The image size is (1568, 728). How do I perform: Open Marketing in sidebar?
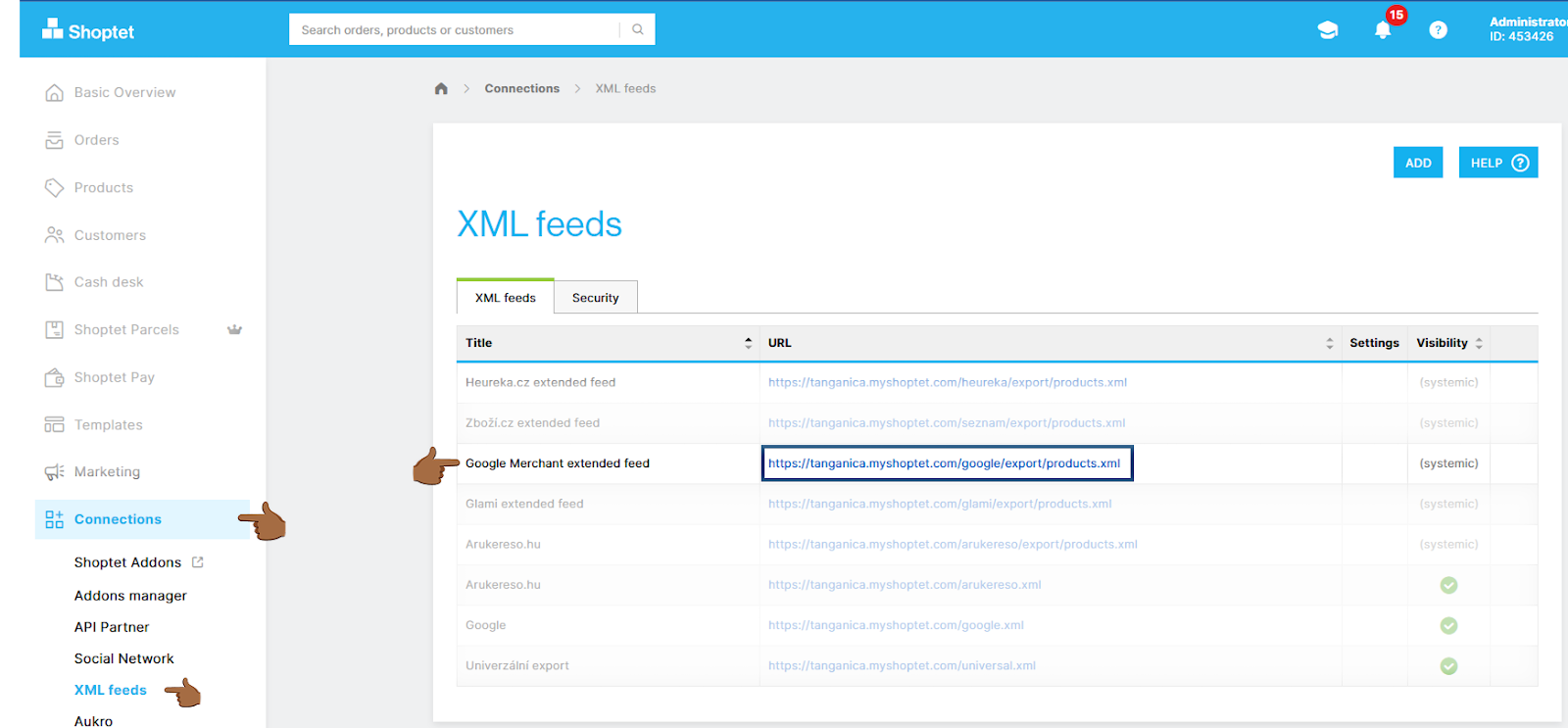tap(107, 472)
